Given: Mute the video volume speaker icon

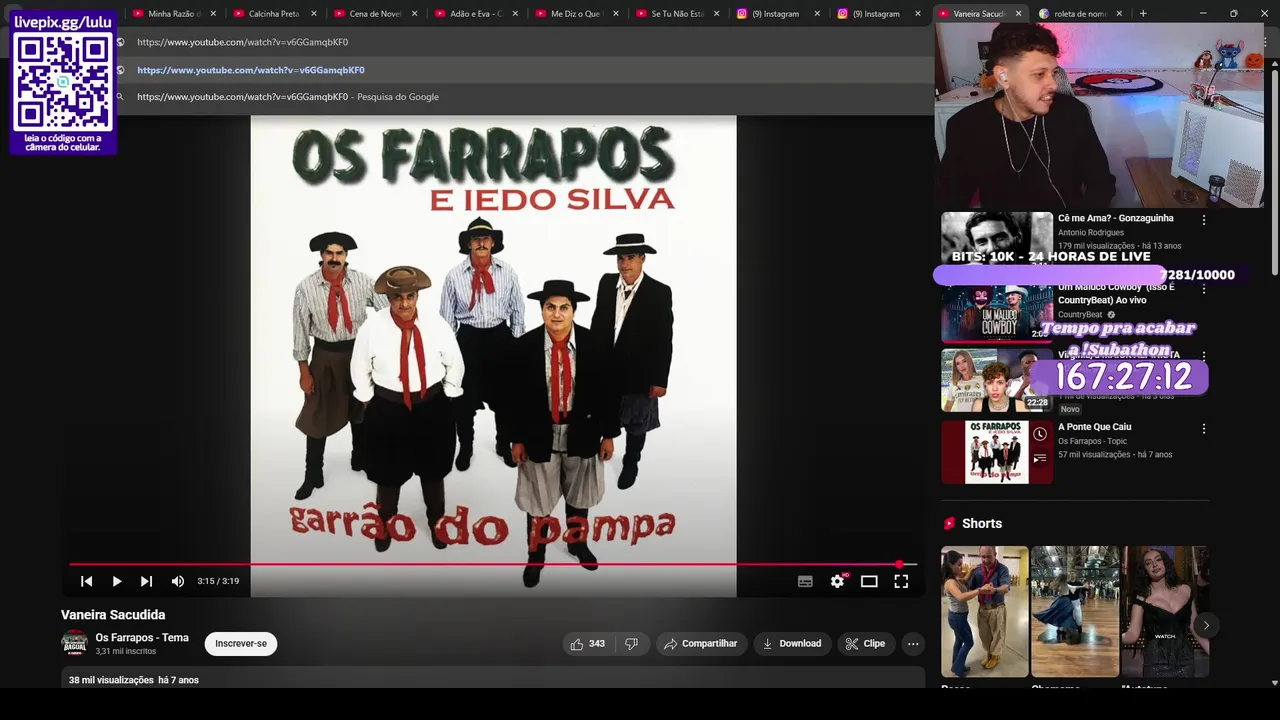Looking at the screenshot, I should pos(178,581).
